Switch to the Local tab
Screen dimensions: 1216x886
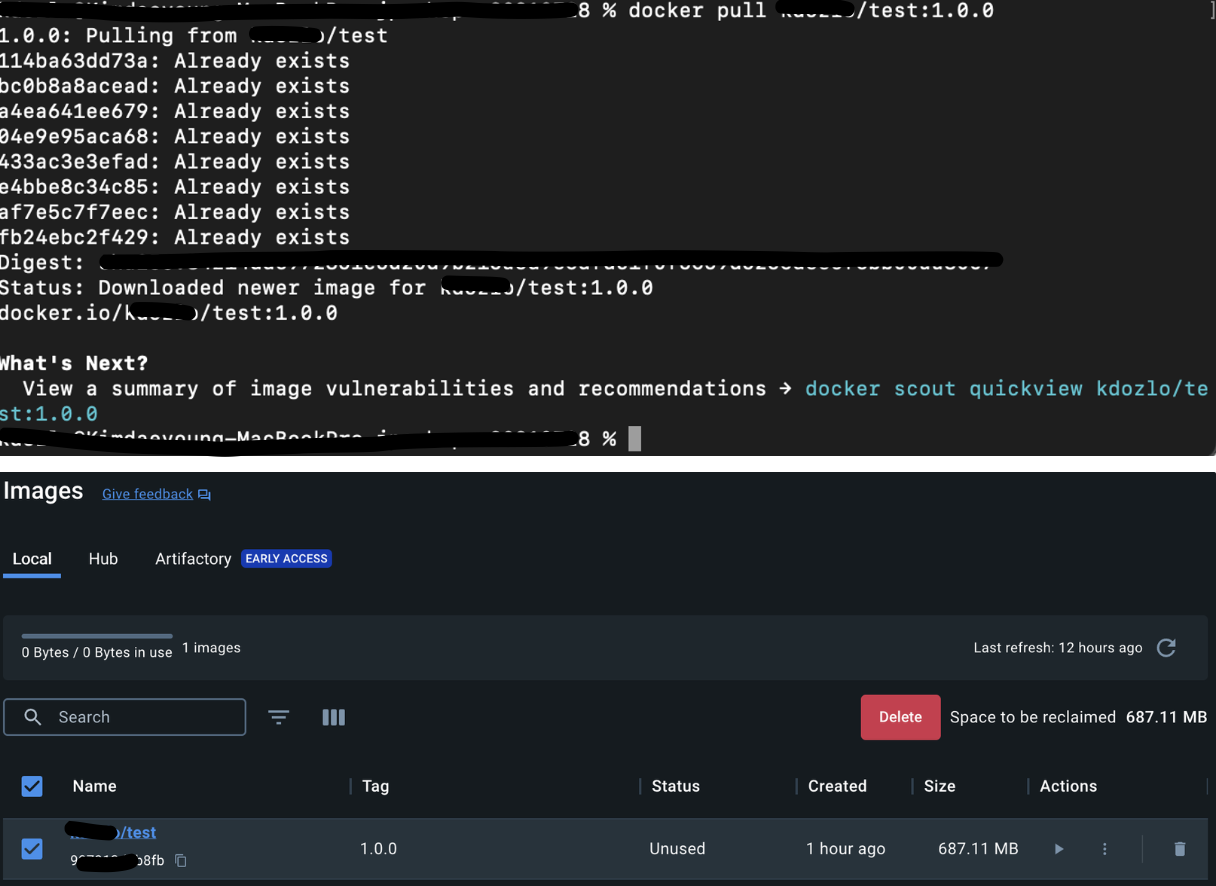coord(32,559)
